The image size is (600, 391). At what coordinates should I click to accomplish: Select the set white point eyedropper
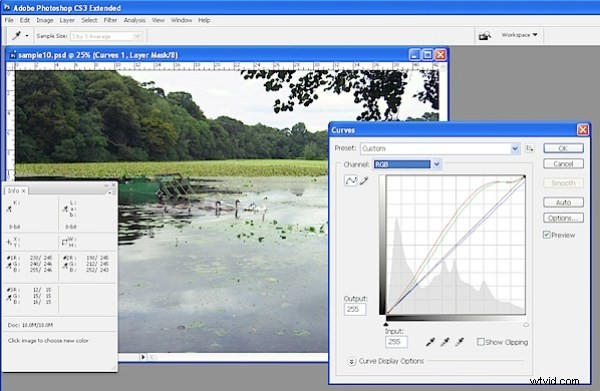pos(459,342)
